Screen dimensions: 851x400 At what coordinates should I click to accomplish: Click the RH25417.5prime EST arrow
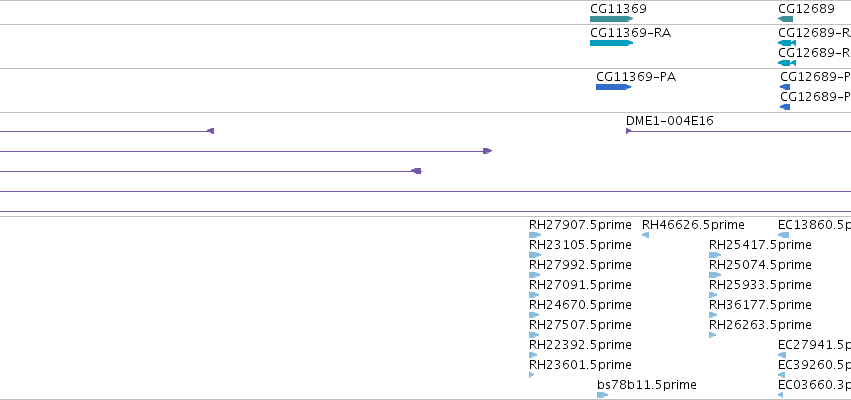click(x=715, y=255)
